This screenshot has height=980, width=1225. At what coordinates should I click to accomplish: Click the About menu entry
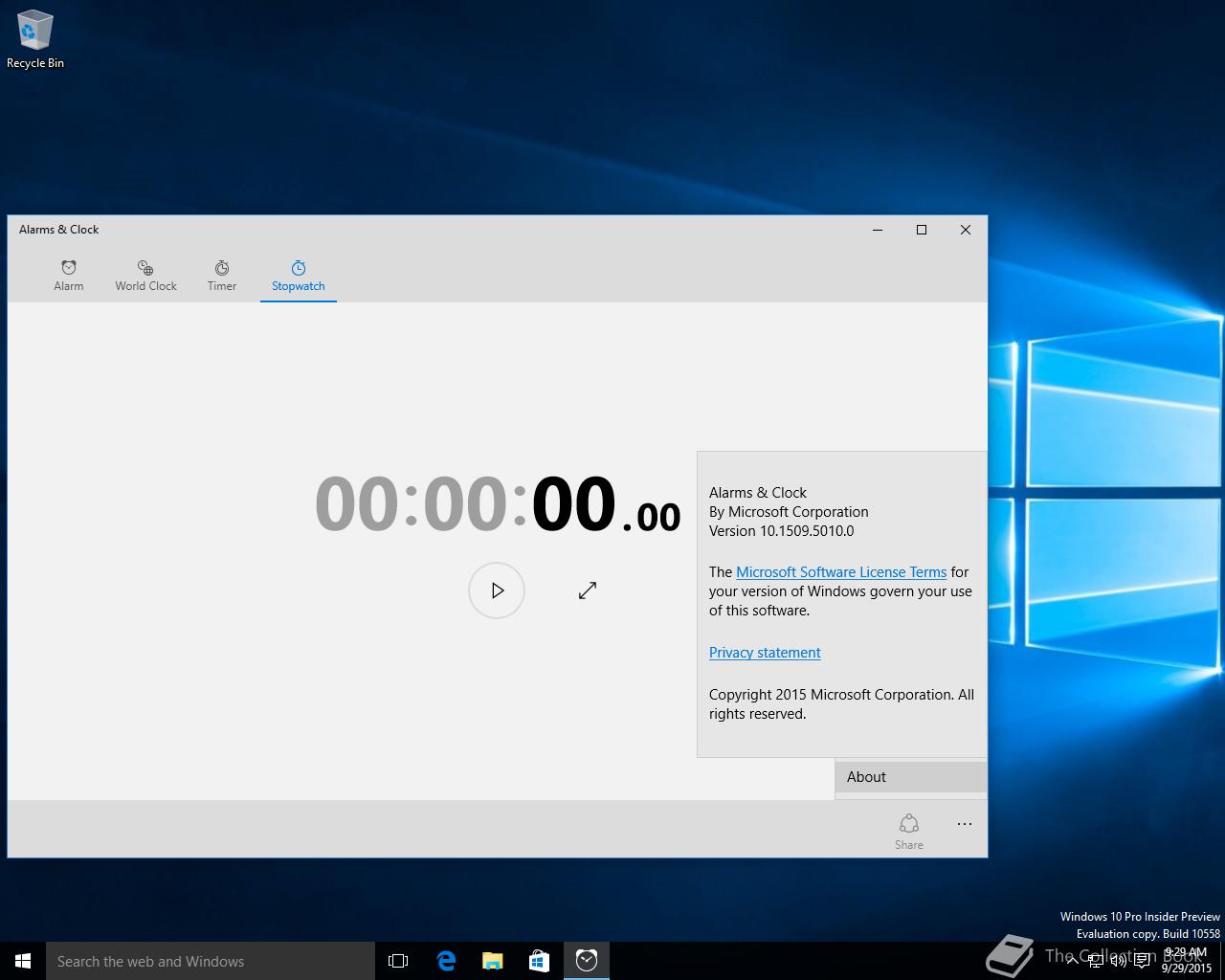pyautogui.click(x=911, y=777)
